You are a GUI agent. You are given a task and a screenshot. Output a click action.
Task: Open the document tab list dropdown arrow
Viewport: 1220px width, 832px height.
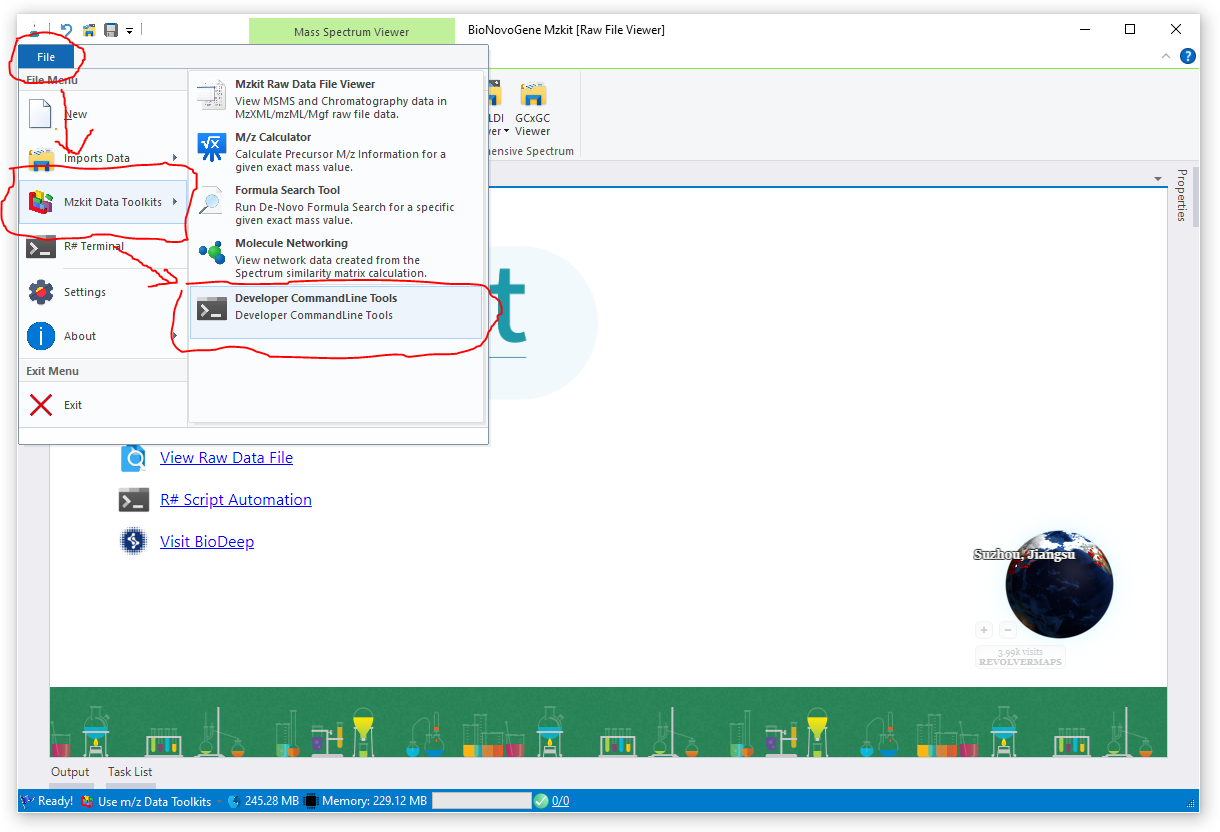(x=1158, y=179)
